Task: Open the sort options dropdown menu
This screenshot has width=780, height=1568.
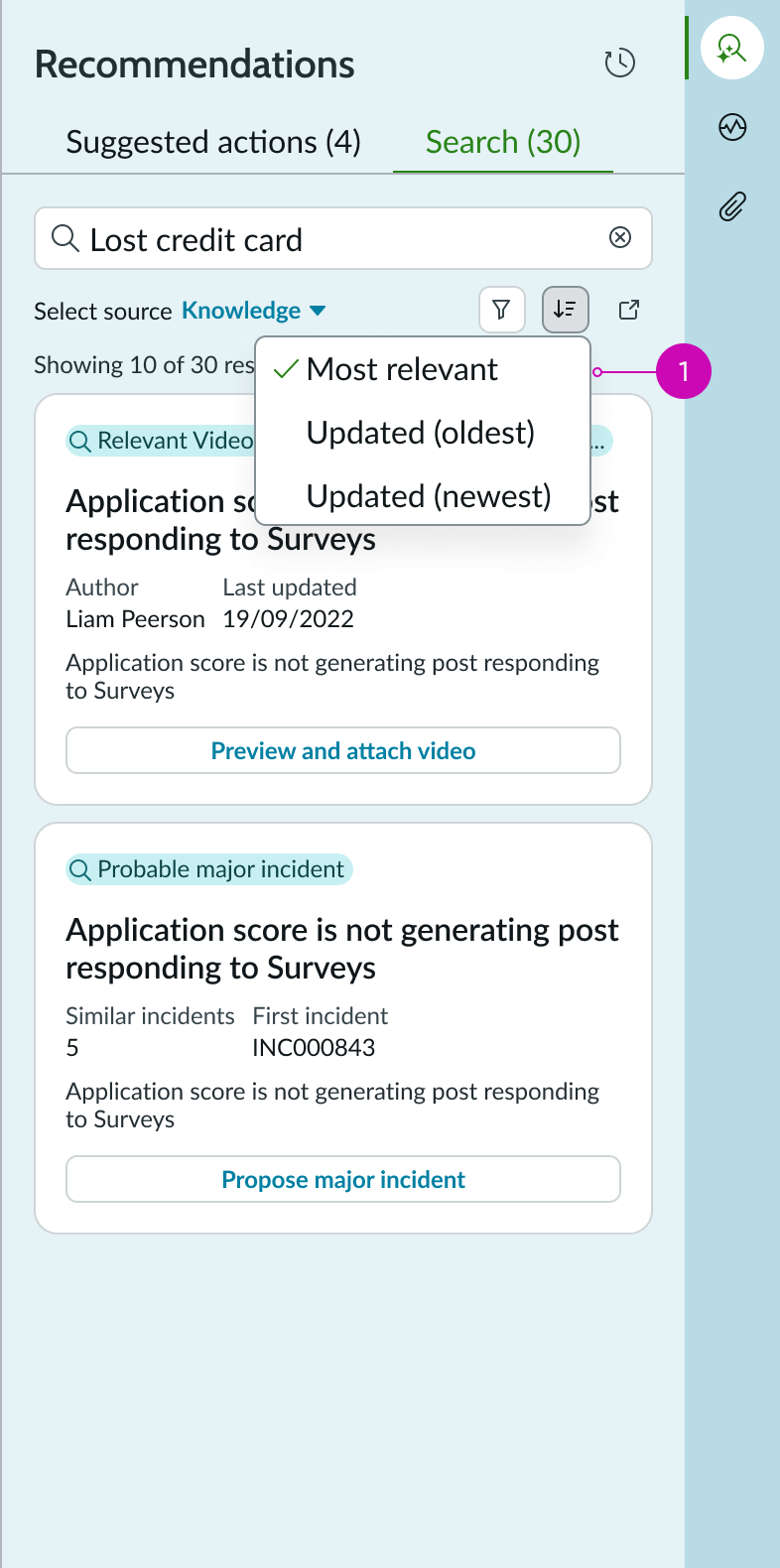Action: click(x=565, y=310)
